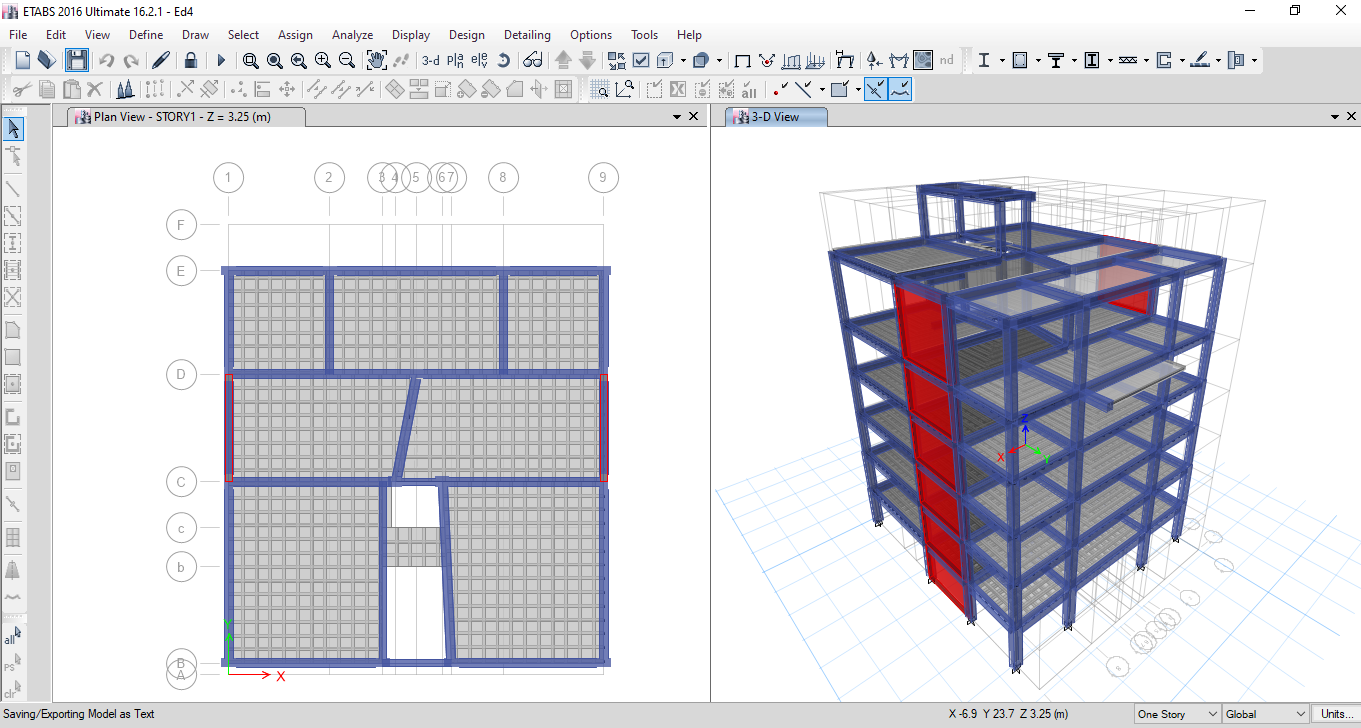Click the Delete X icon

click(95, 89)
